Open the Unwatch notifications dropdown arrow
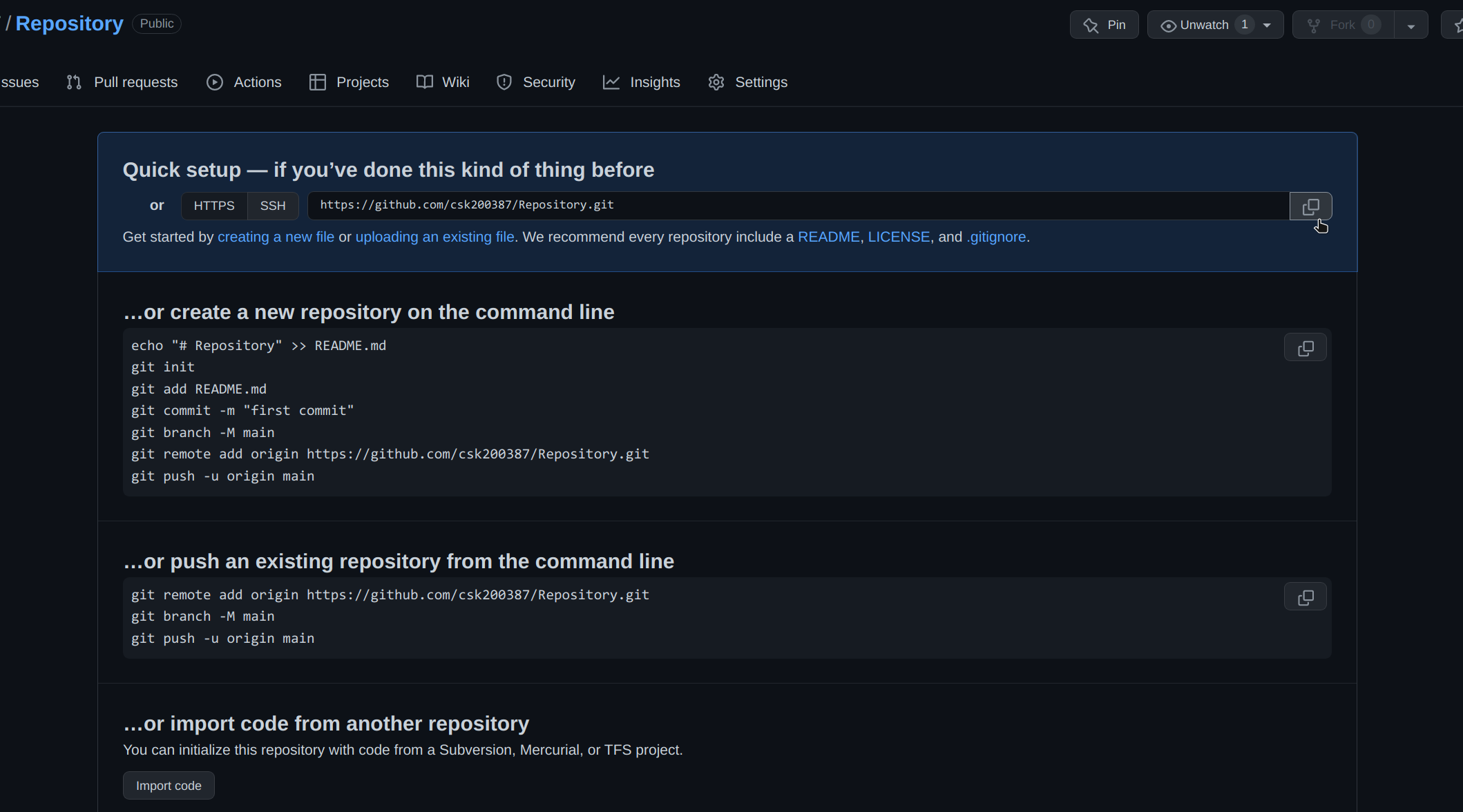Screen dimensions: 1463x812 1267,26
